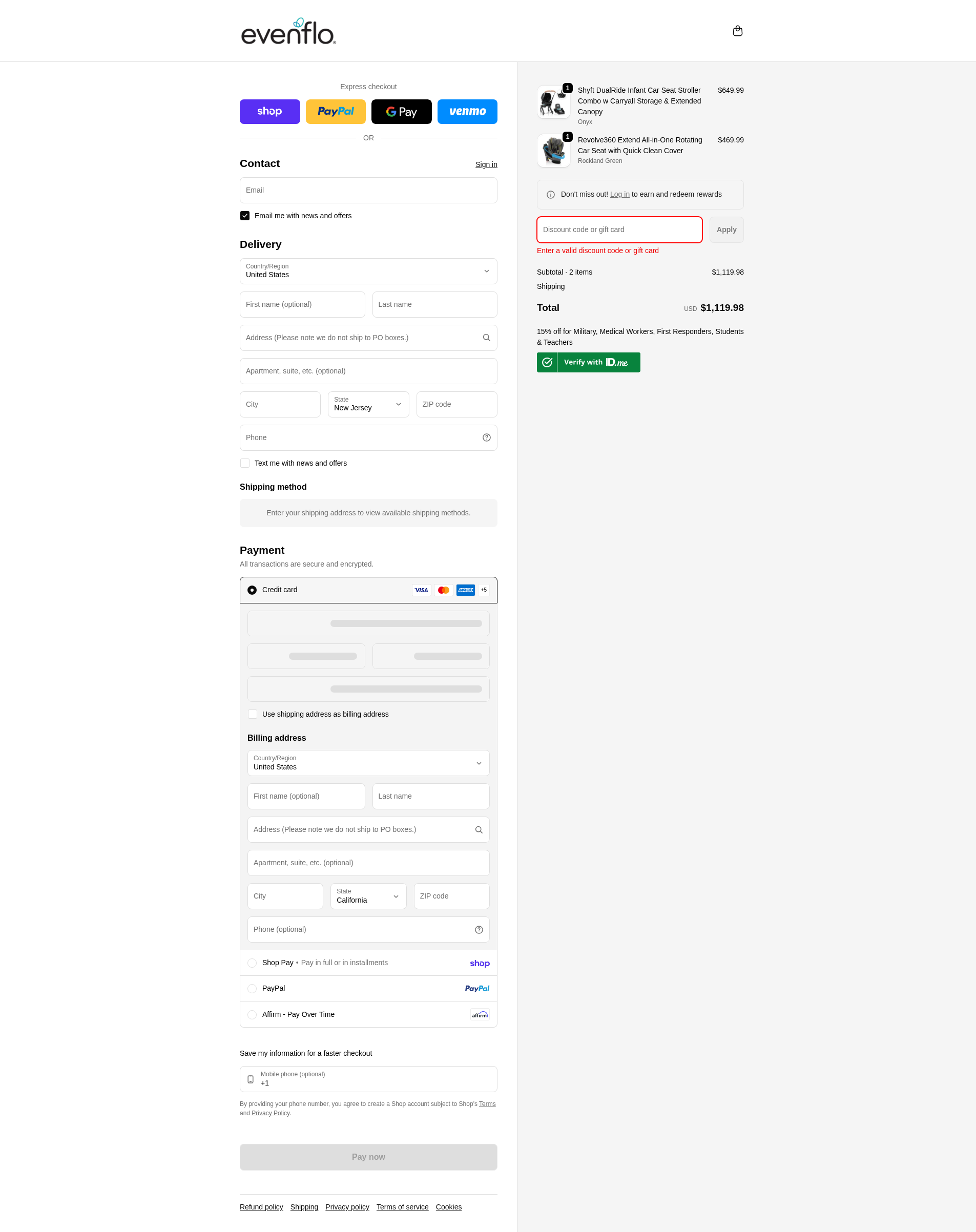976x1232 pixels.
Task: Click the Verify with ID.me button
Action: [x=588, y=362]
